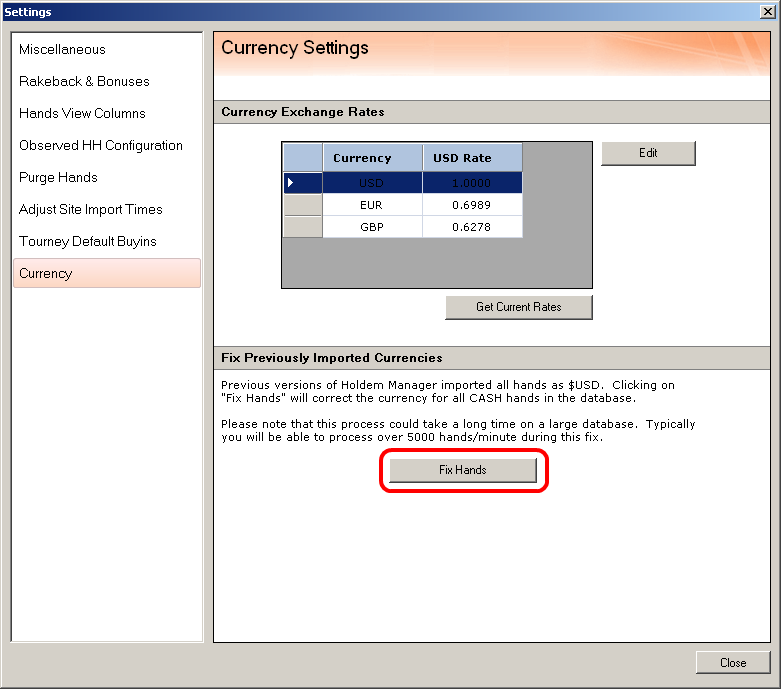Click the 0.6278 GBP rate cell
Screen dimensions: 781x689
pos(472,227)
